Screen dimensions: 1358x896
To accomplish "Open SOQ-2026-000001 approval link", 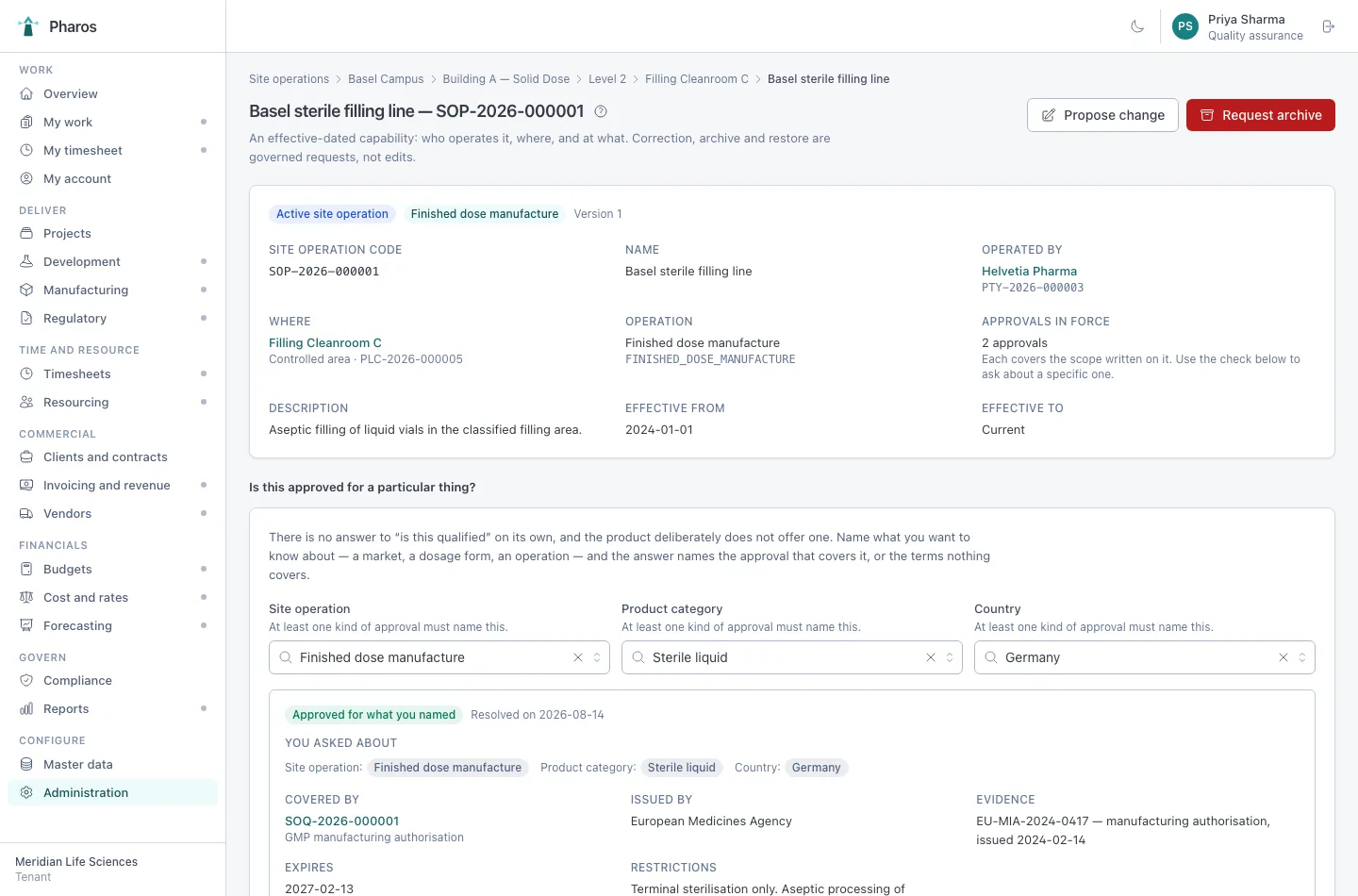I will pyautogui.click(x=342, y=821).
